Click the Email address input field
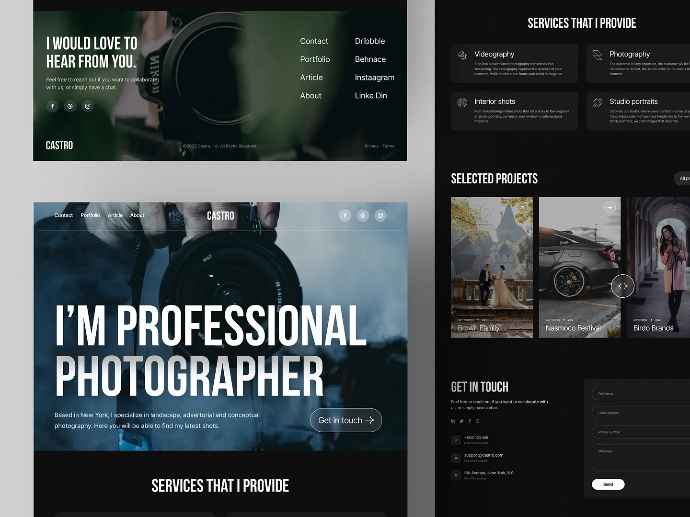The height and width of the screenshot is (517, 690). tap(641, 413)
